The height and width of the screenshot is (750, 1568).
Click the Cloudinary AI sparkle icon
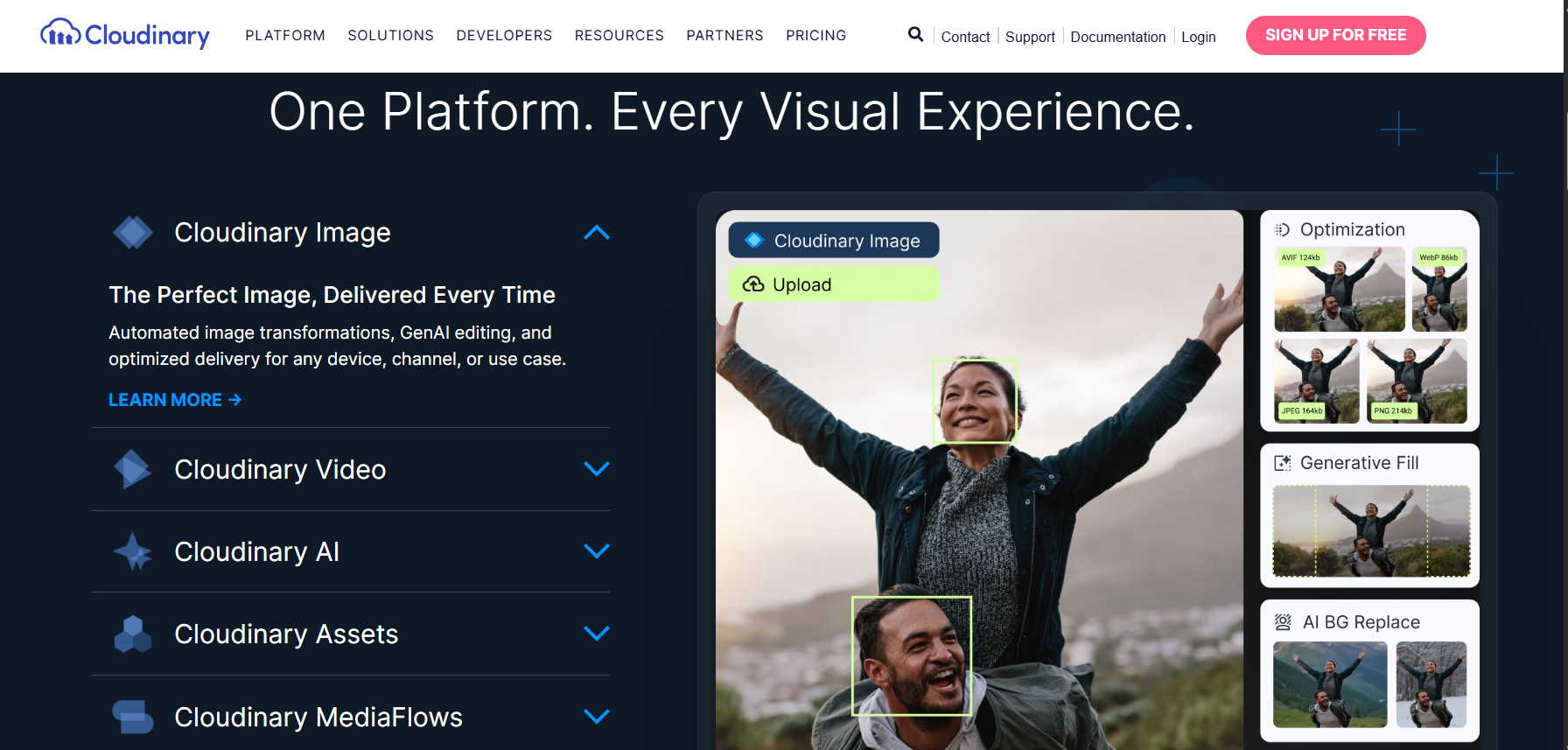tap(133, 551)
